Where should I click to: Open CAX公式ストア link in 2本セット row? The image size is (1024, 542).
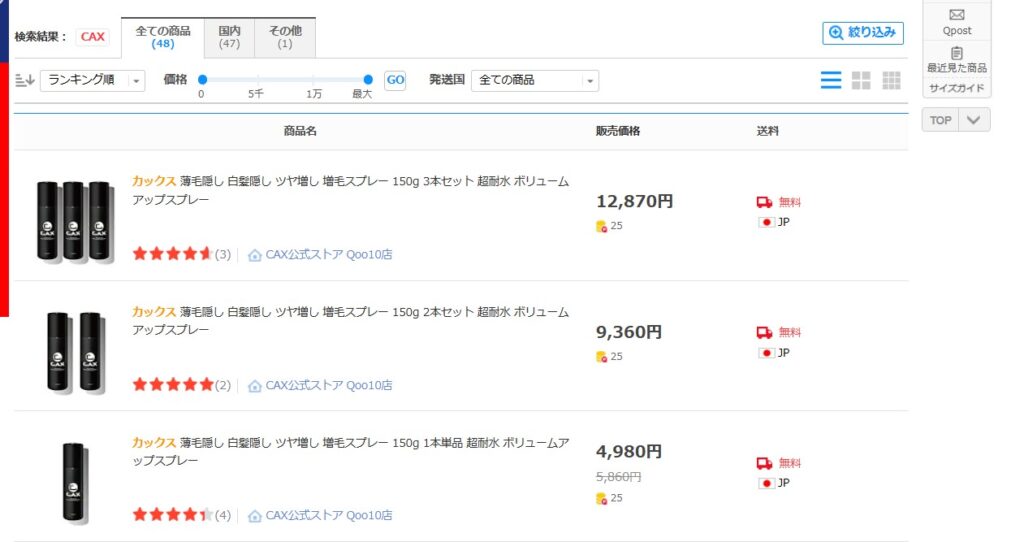tap(328, 385)
